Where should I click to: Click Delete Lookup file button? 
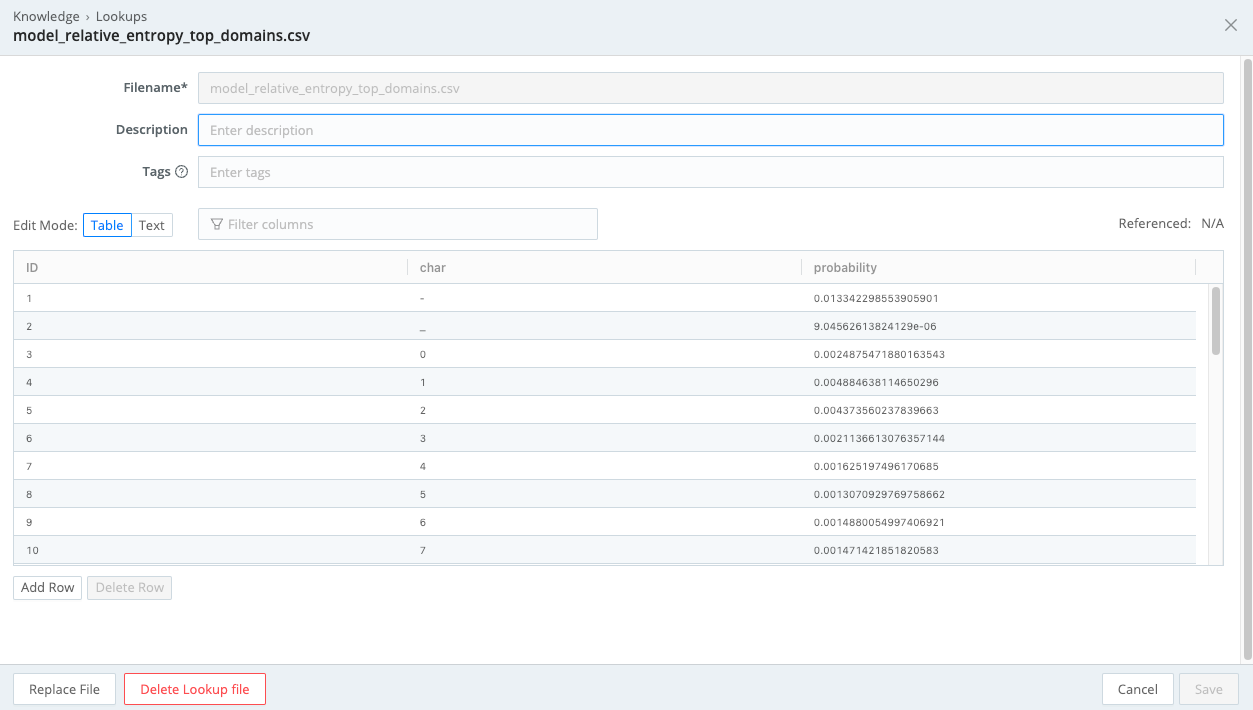[x=194, y=689]
